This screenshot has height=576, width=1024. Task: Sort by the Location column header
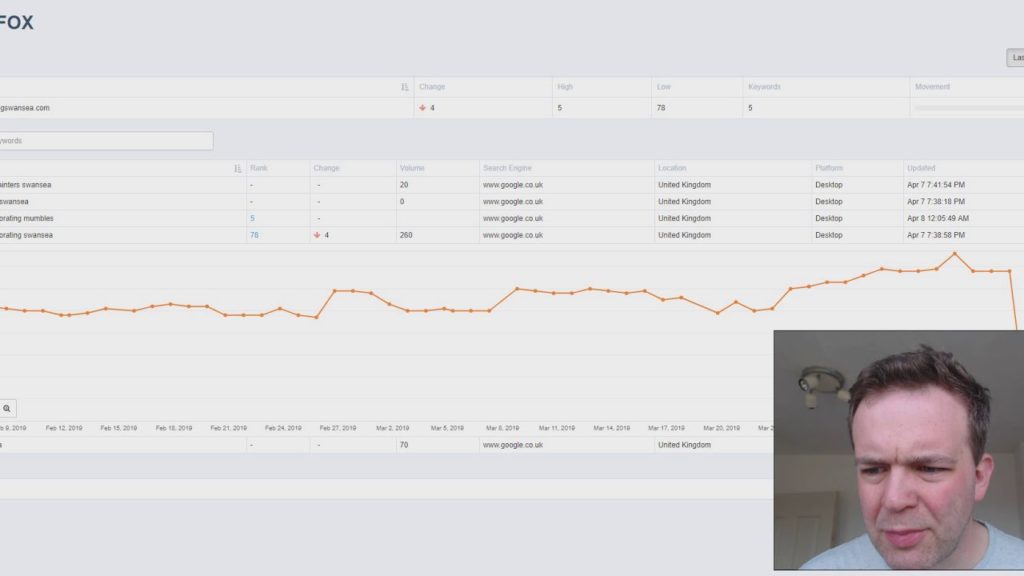672,168
